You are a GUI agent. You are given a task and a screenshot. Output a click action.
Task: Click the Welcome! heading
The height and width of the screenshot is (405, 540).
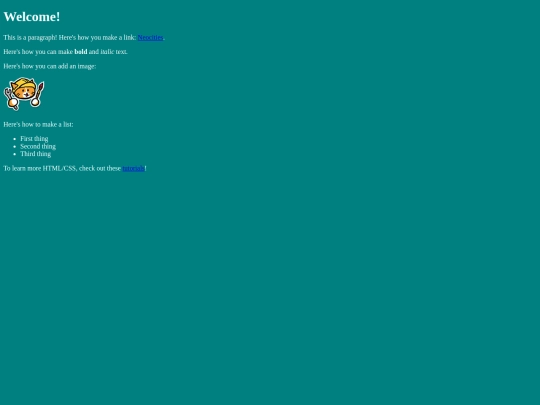32,17
